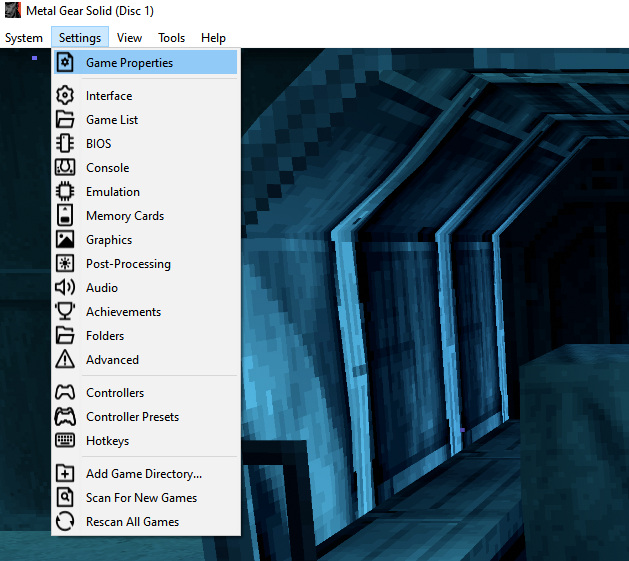Viewport: 629px width, 561px height.
Task: Click the Achievements trophy icon
Action: (x=65, y=311)
